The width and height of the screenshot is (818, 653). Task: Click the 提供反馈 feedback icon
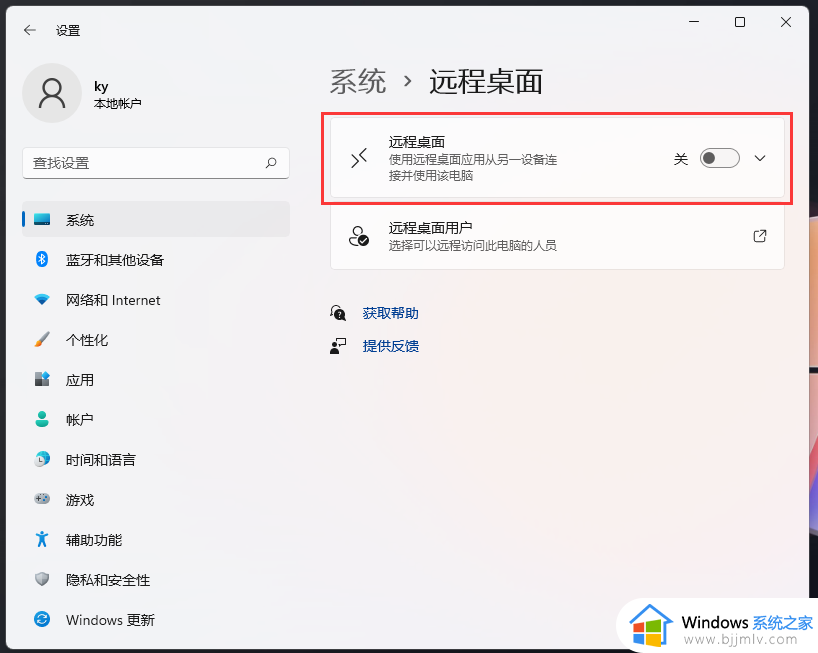coord(338,346)
